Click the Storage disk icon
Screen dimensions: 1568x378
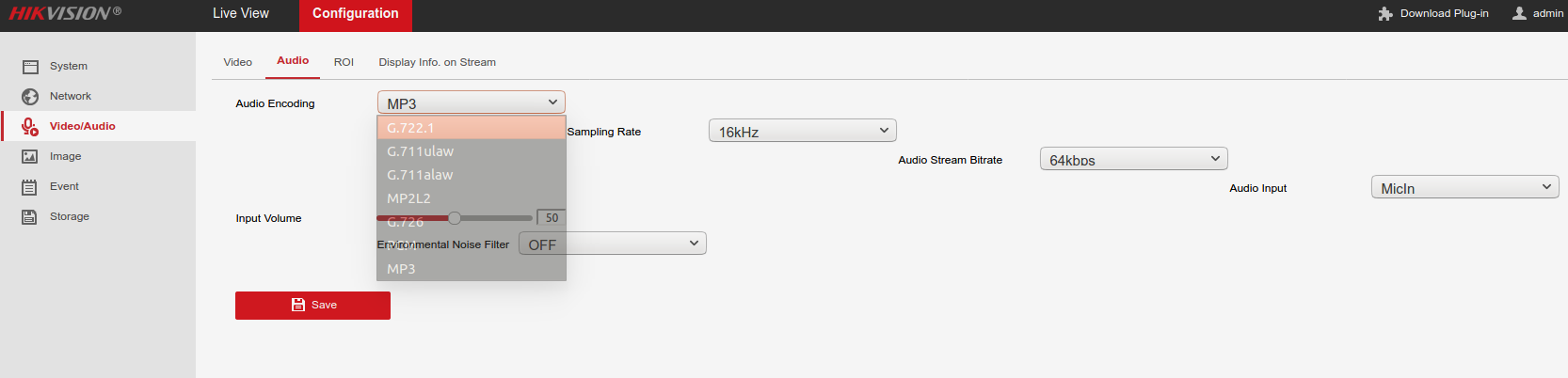(x=30, y=217)
